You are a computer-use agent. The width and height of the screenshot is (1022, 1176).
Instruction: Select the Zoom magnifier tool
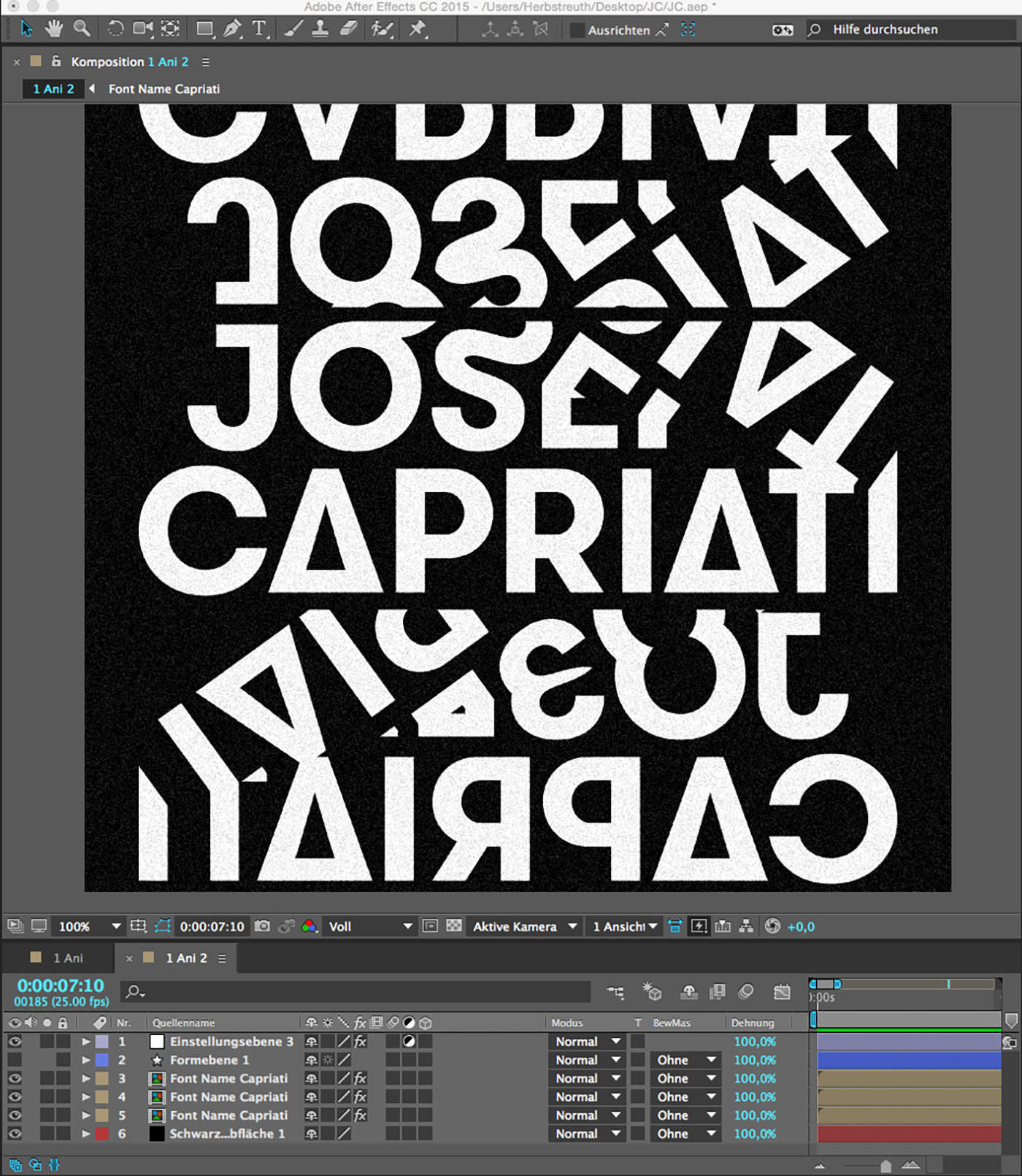[x=82, y=29]
